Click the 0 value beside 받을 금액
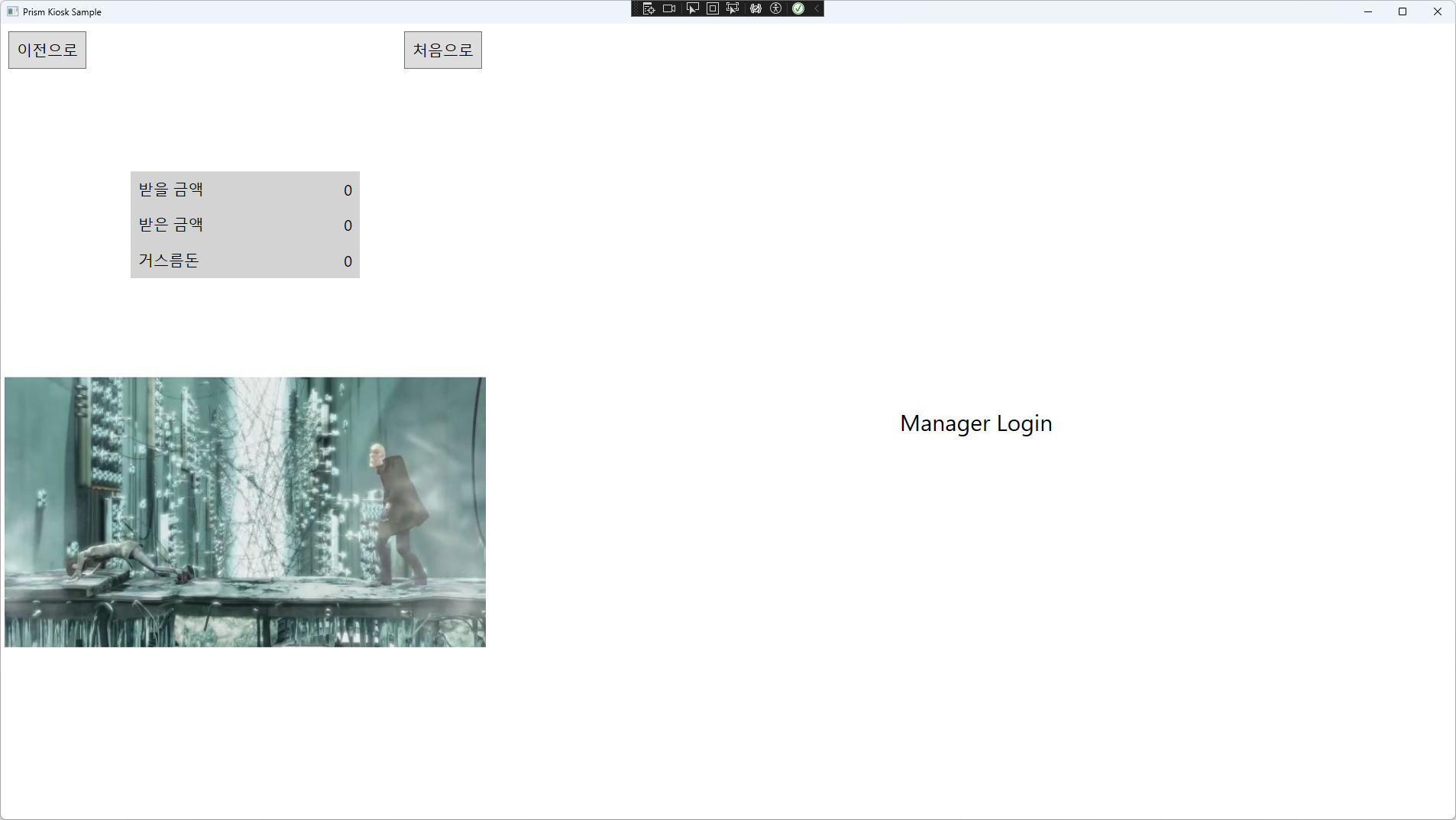The height and width of the screenshot is (820, 1456). [x=348, y=190]
